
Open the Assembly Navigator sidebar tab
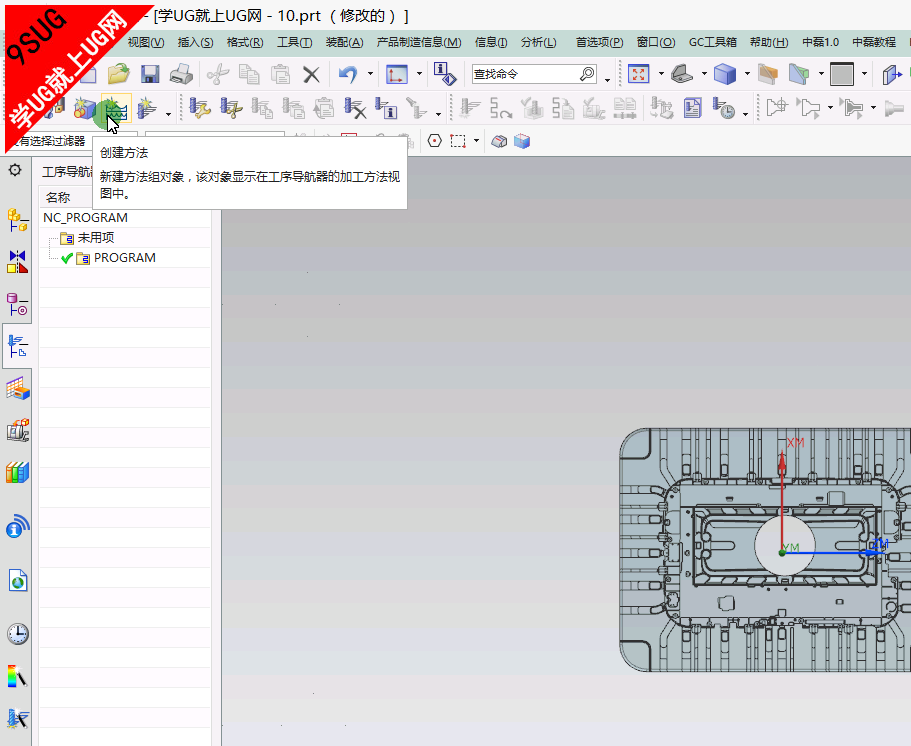click(17, 220)
